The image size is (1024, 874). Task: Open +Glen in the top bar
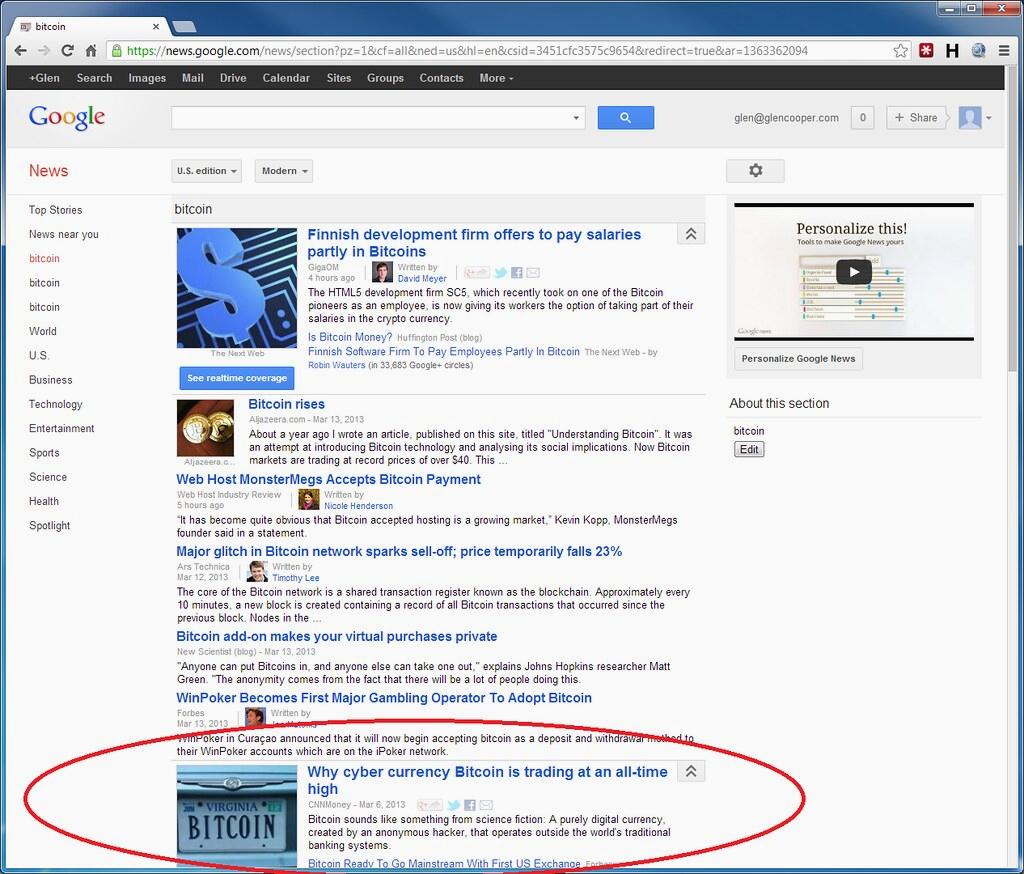pos(44,78)
